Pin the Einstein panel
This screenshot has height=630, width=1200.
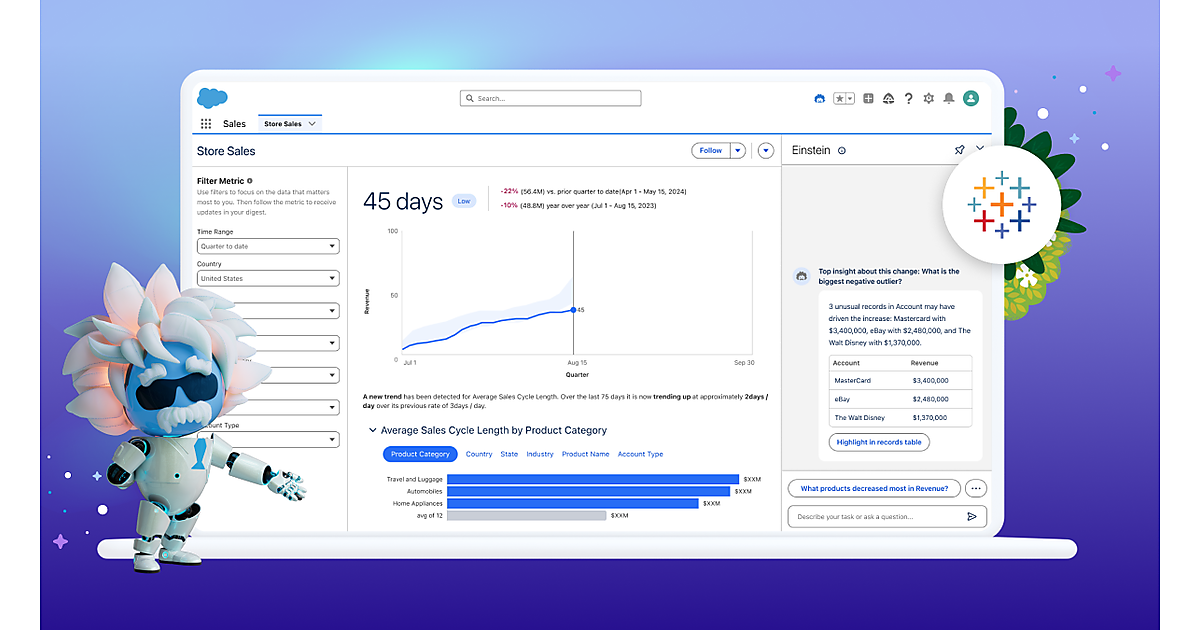(x=959, y=150)
